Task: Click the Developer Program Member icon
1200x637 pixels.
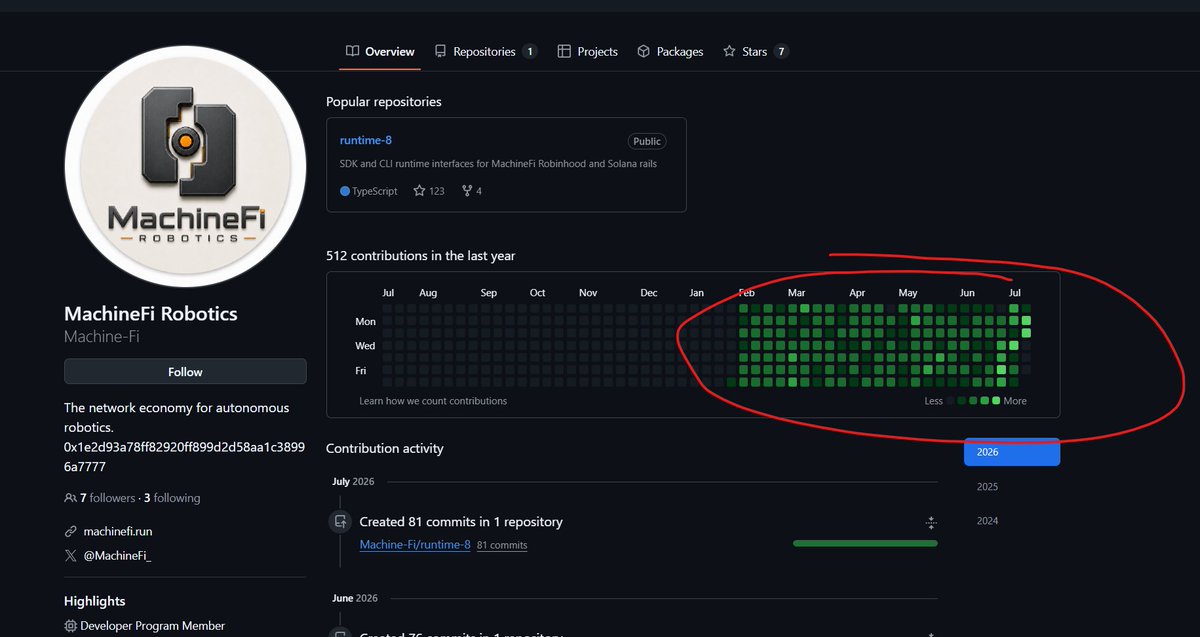Action: [70, 626]
